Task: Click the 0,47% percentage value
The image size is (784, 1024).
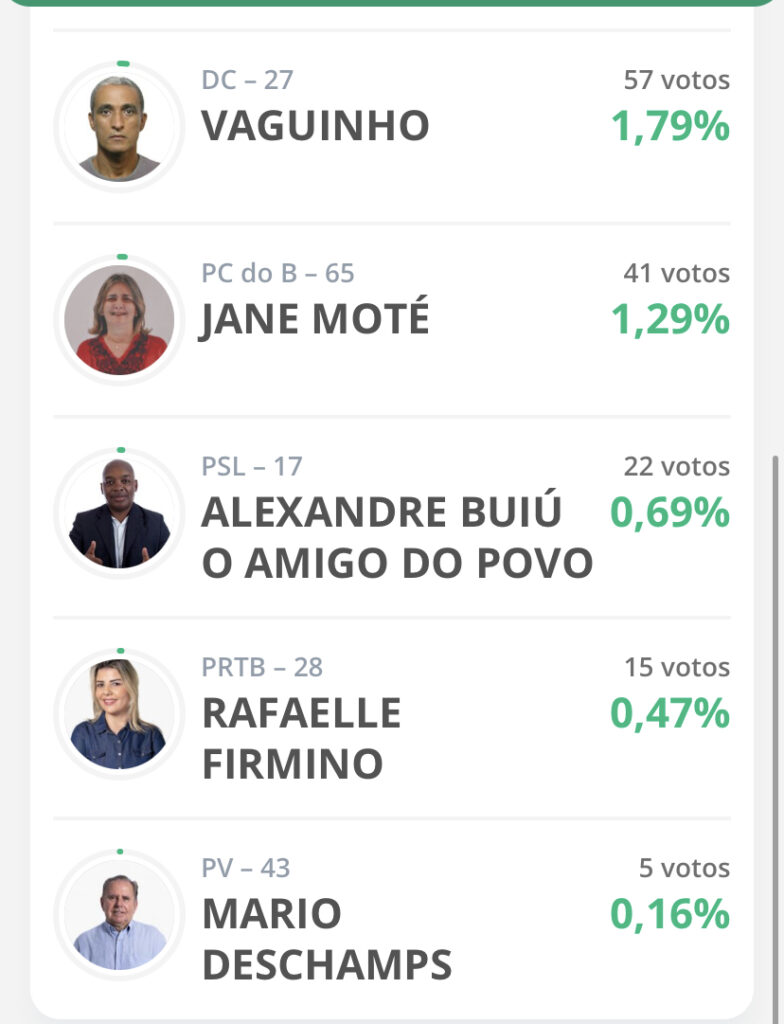Action: point(670,713)
